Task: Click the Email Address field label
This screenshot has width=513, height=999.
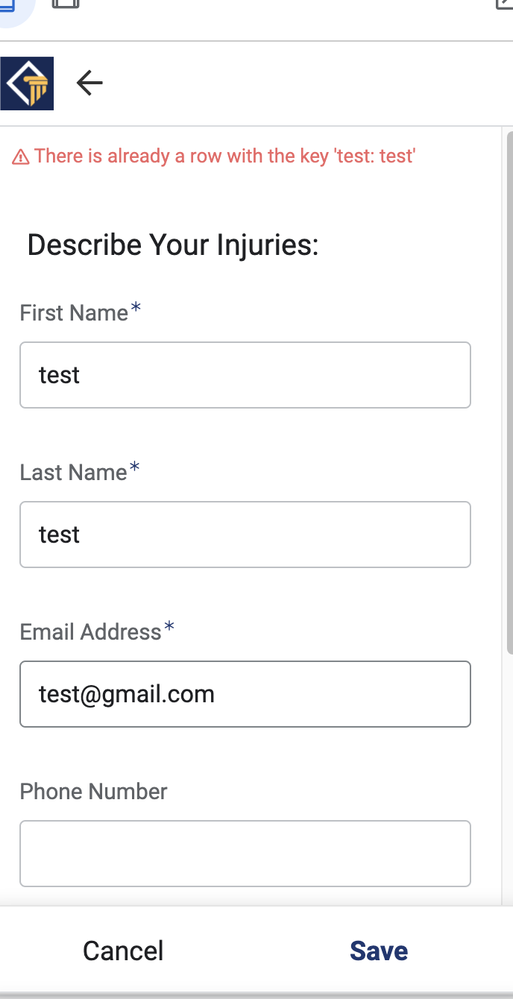Action: [x=90, y=631]
